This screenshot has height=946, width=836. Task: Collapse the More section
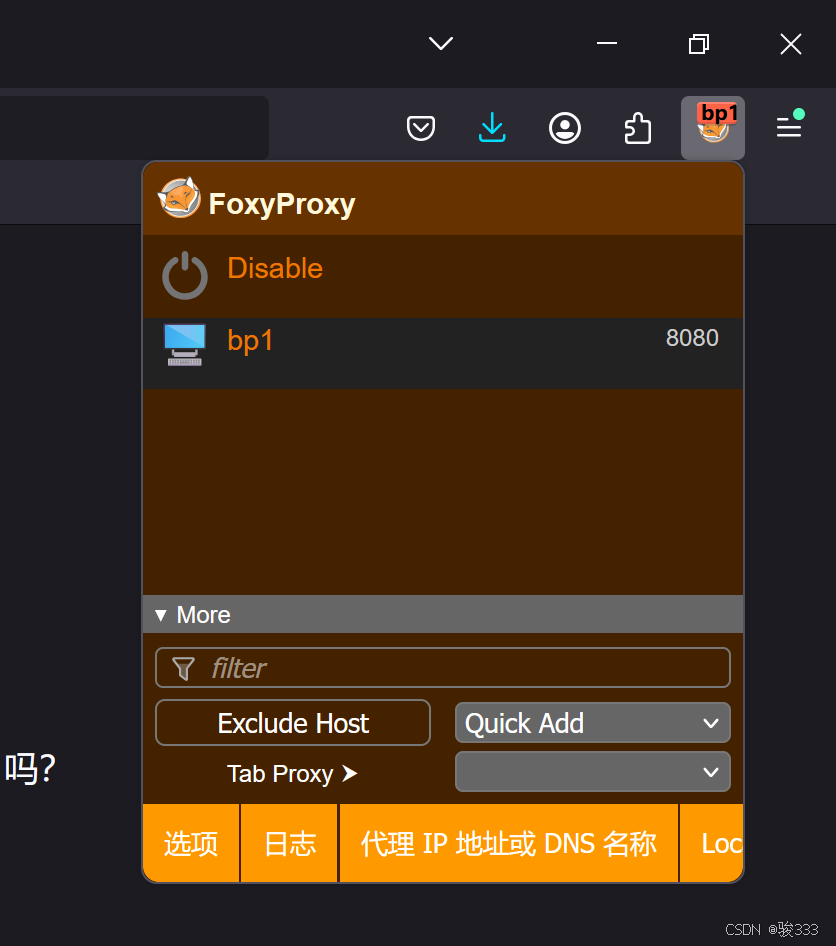point(443,614)
